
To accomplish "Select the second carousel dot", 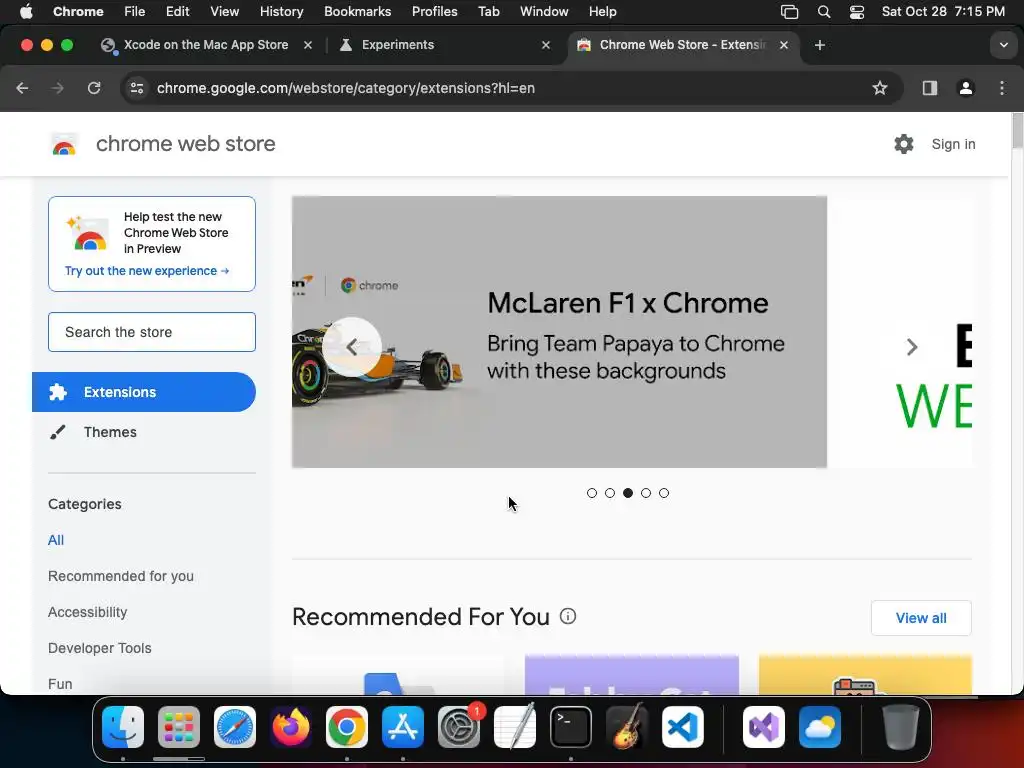I will click(610, 493).
